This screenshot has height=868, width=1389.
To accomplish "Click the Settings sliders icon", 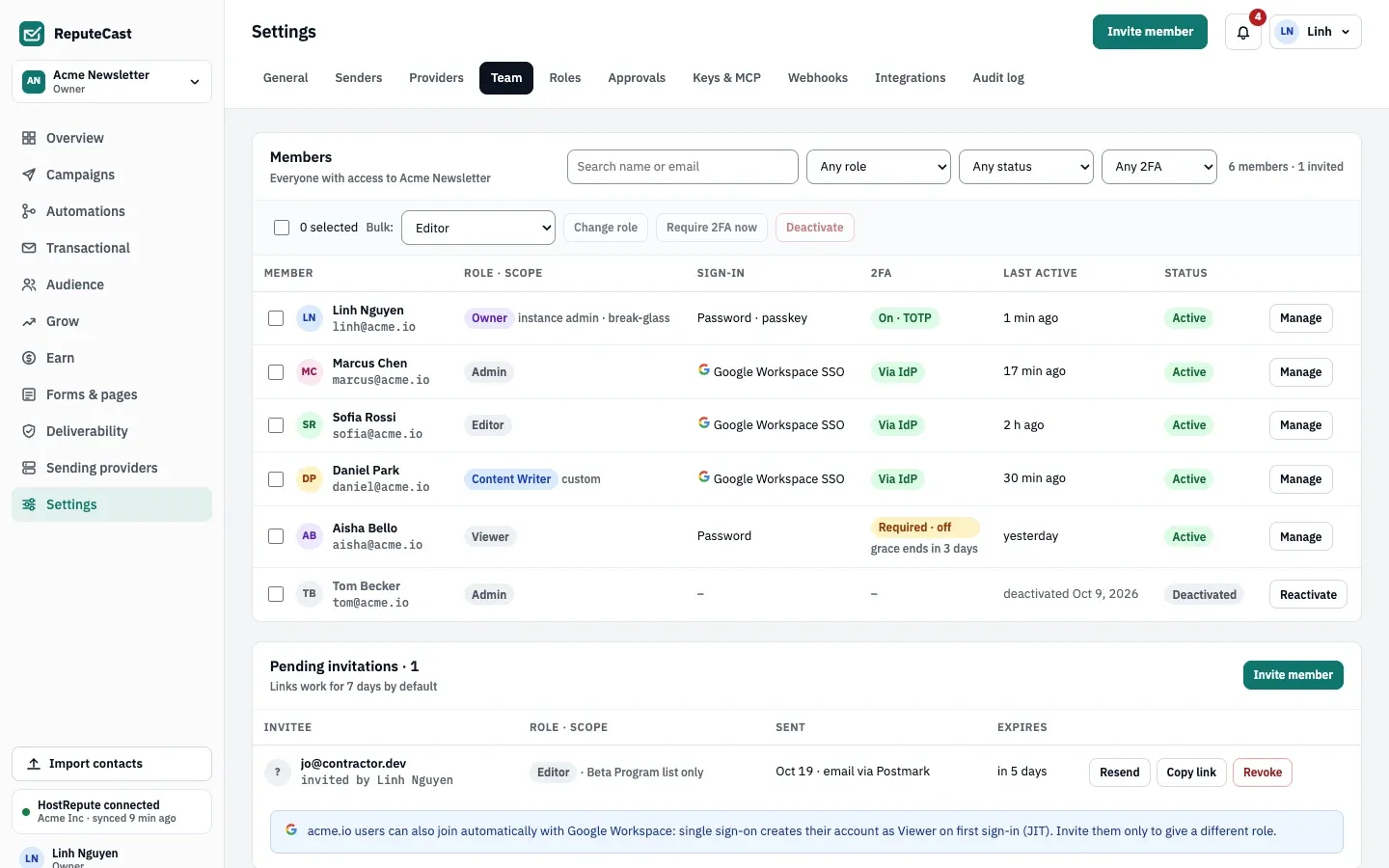I will coord(29,504).
